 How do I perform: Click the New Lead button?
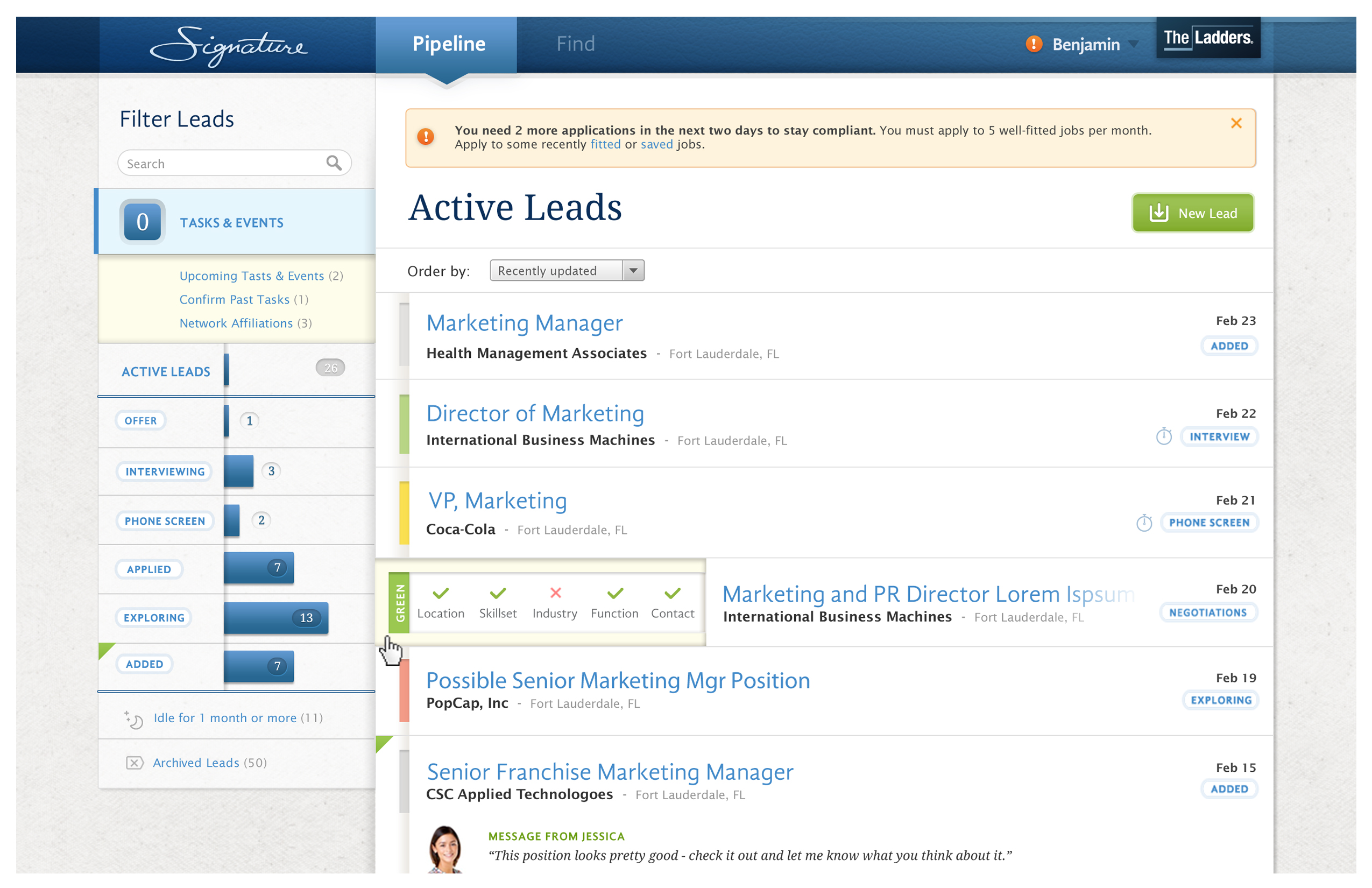1192,213
